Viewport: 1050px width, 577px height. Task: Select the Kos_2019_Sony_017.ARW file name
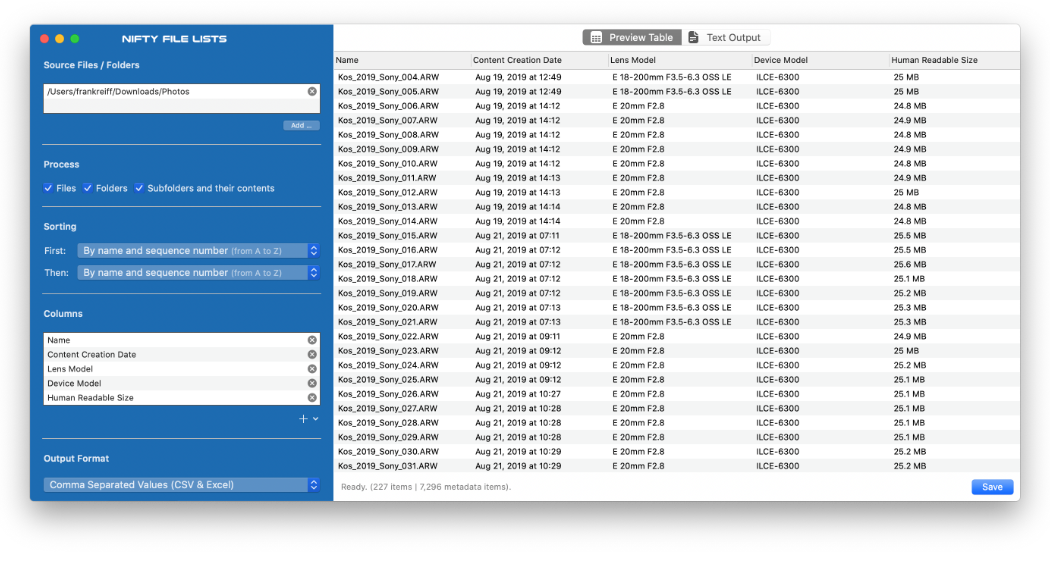click(387, 264)
